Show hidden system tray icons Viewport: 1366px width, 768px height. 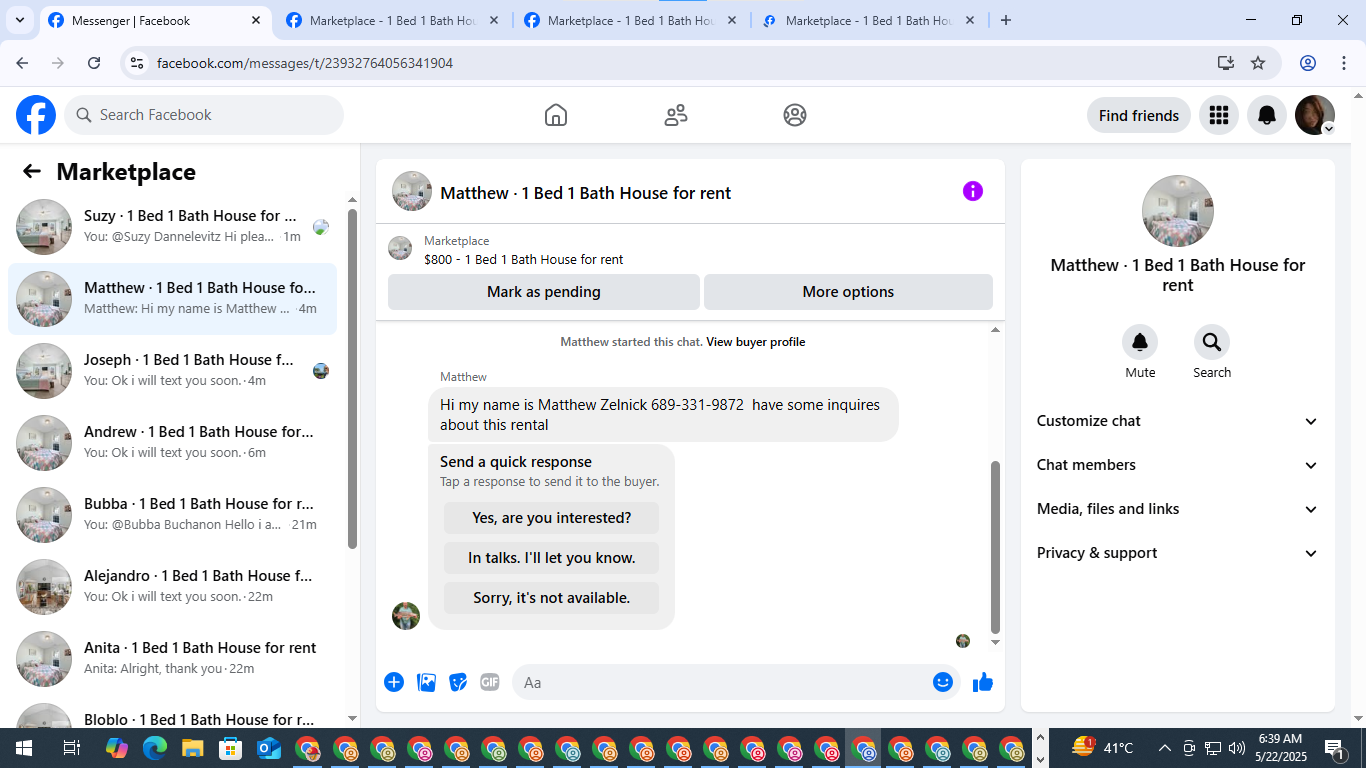click(1164, 748)
